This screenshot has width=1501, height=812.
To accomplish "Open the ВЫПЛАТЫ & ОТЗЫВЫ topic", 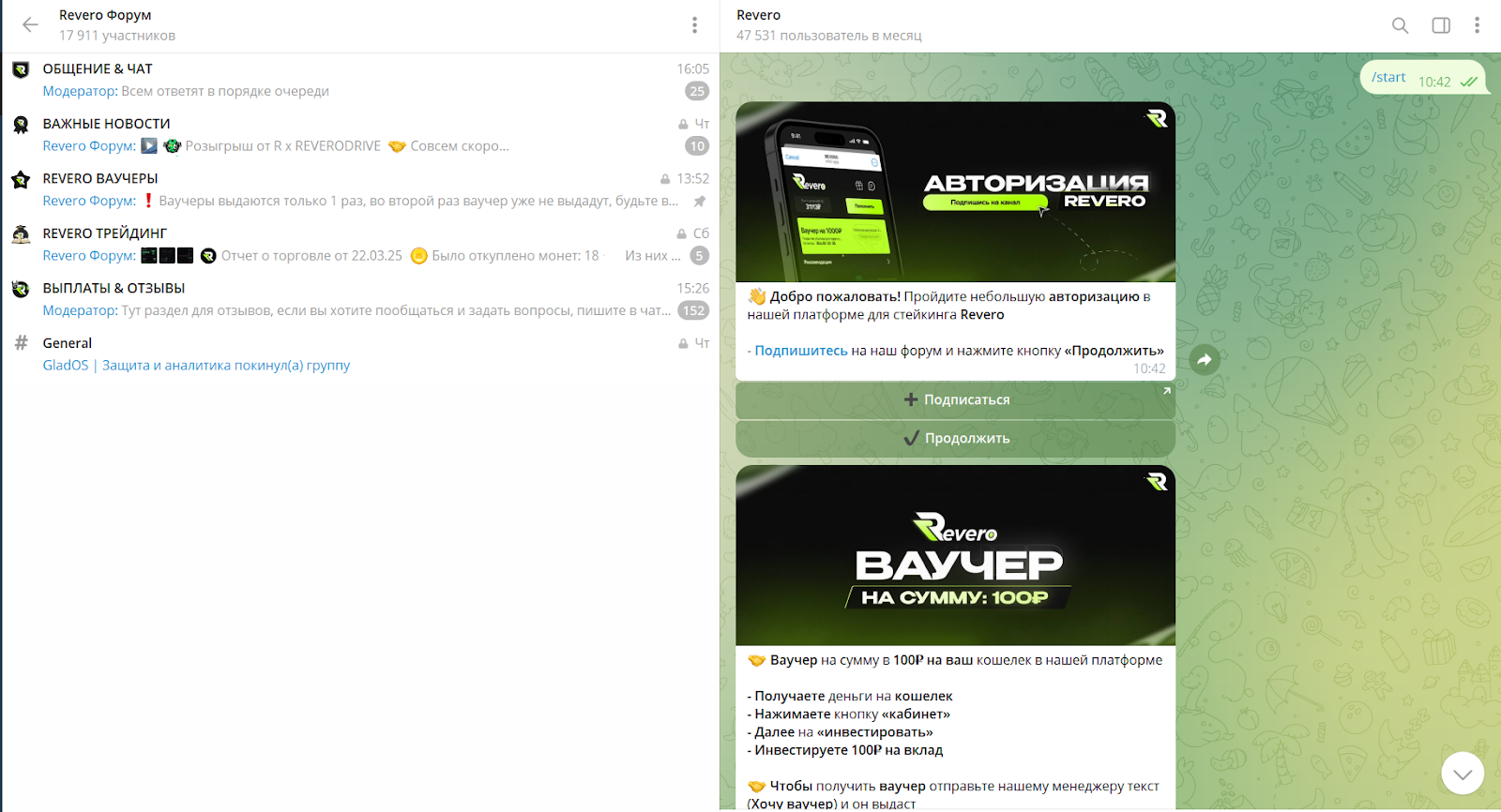I will 360,299.
